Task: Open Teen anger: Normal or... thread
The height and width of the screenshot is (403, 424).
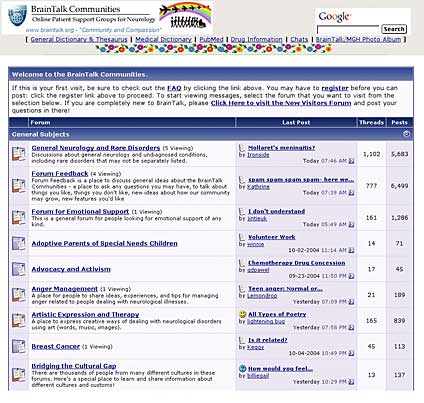Action: (285, 289)
